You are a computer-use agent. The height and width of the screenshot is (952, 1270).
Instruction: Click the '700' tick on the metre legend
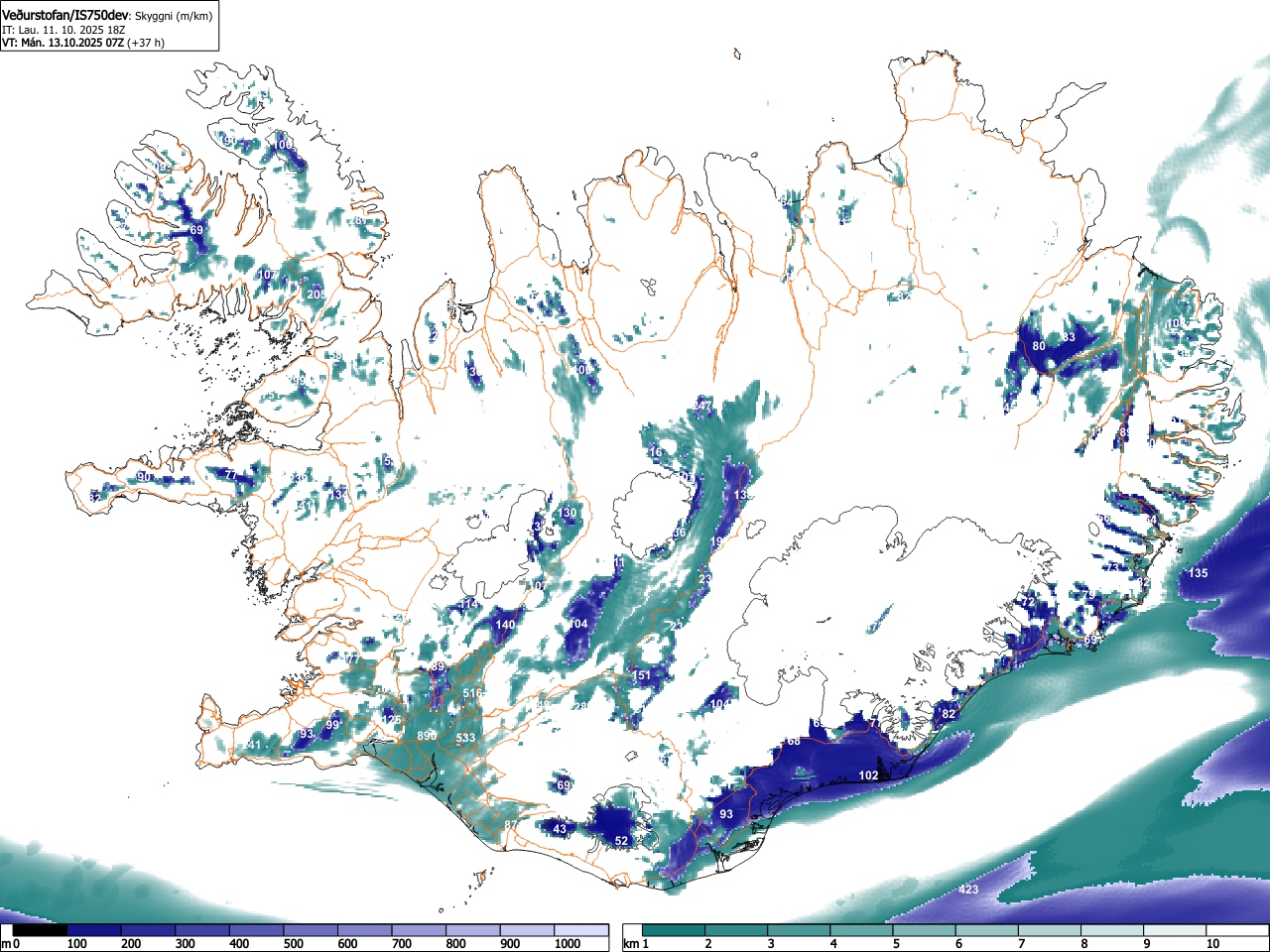402,944
